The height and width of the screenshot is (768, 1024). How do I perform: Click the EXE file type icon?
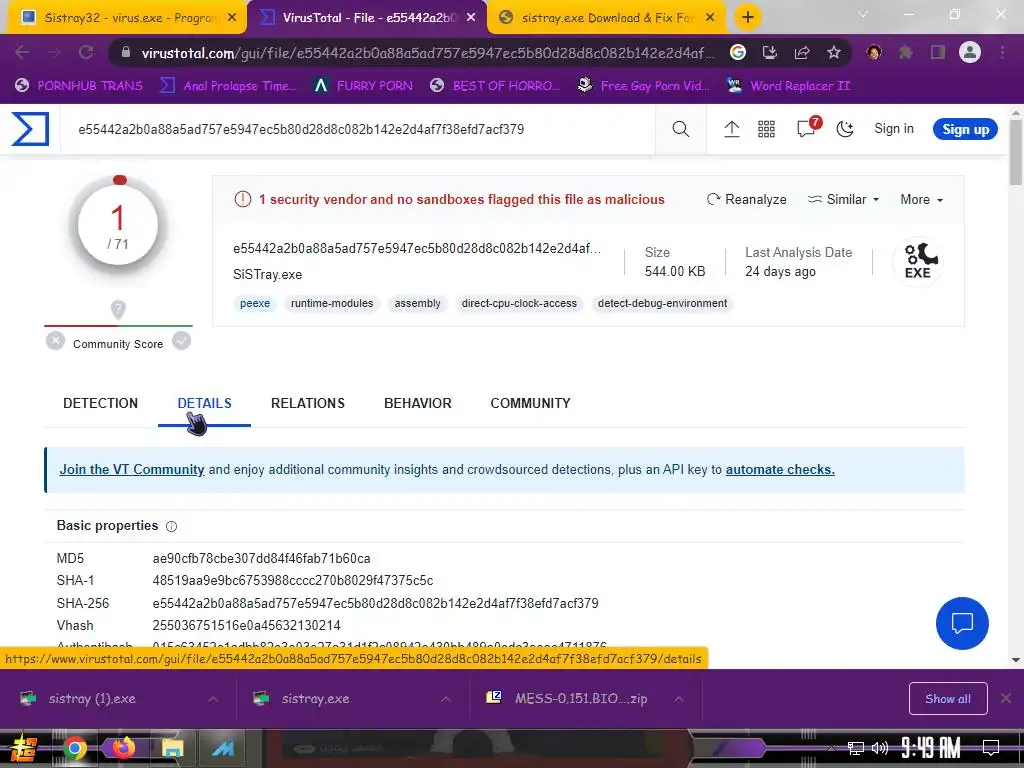(918, 261)
